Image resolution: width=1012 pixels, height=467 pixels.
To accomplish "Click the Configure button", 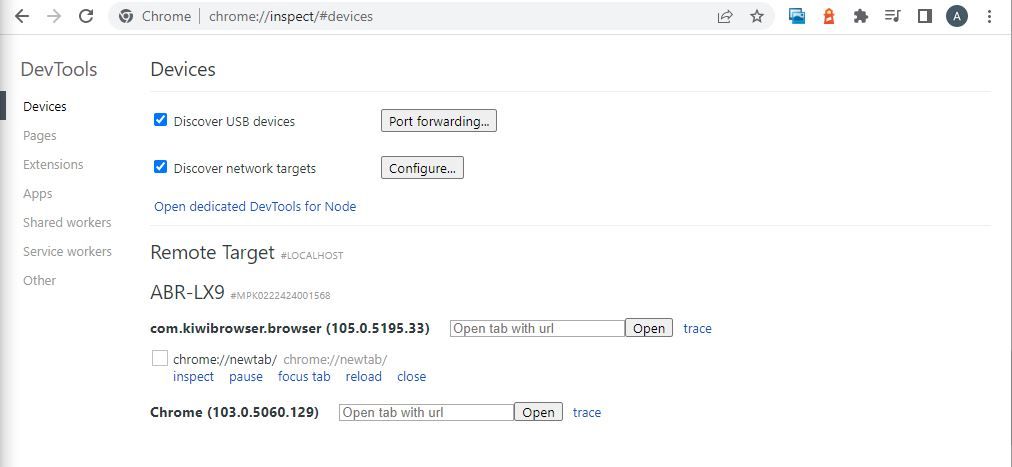I will point(422,168).
